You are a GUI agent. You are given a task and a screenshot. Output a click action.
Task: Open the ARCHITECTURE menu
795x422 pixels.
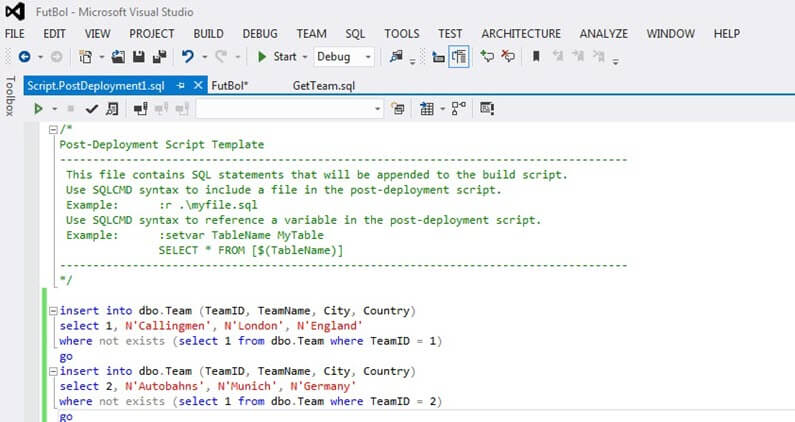tap(520, 33)
